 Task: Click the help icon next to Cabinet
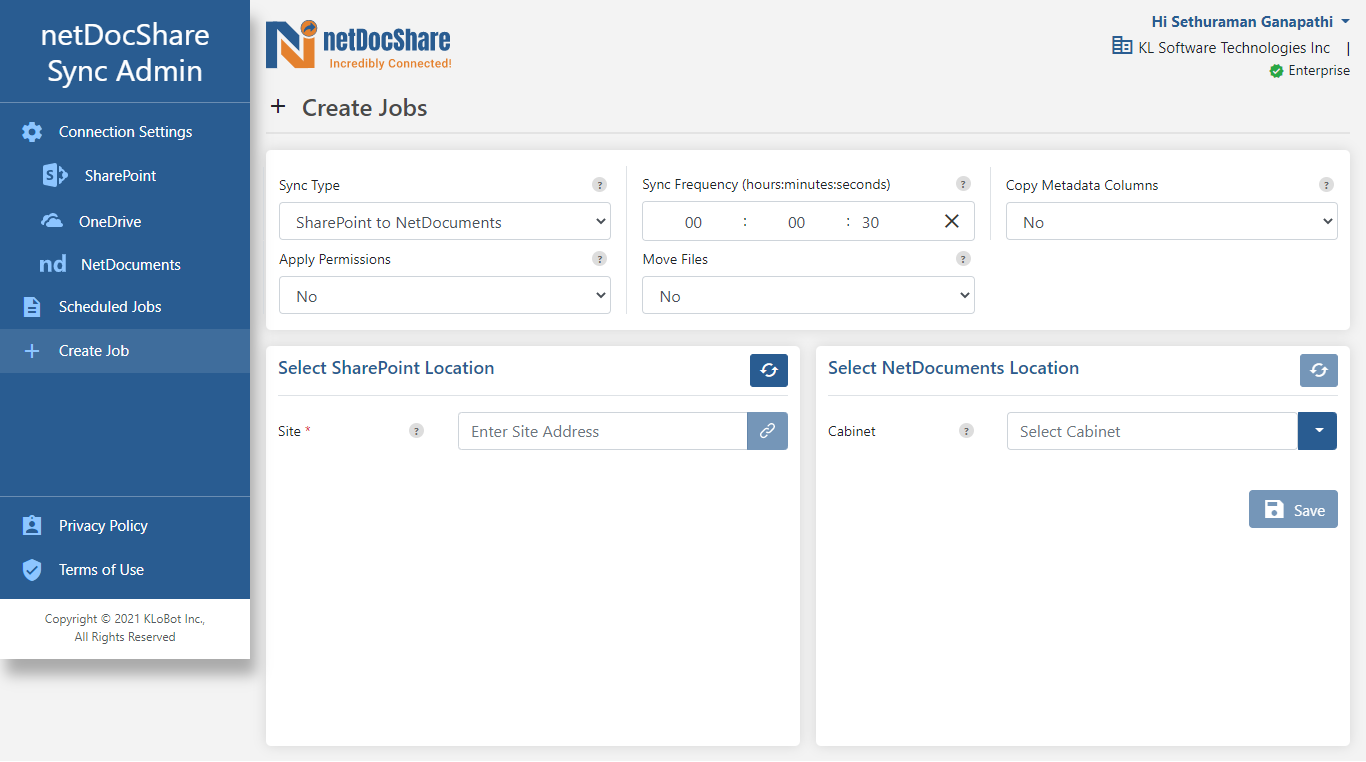point(966,431)
